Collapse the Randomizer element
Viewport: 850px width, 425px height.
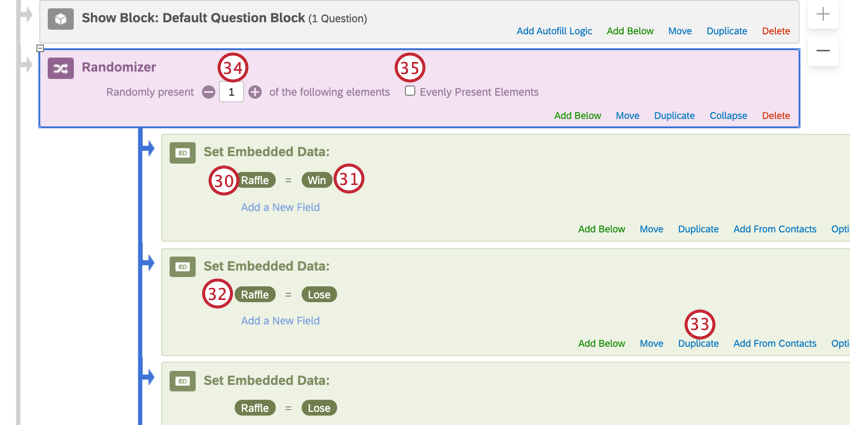tap(728, 116)
